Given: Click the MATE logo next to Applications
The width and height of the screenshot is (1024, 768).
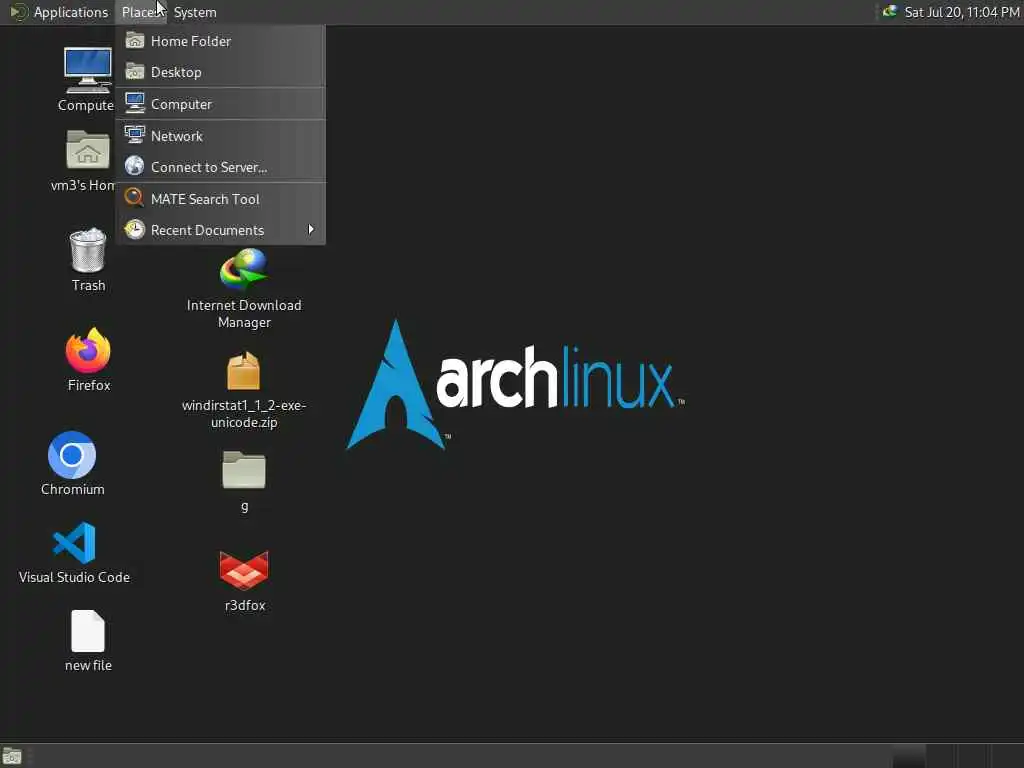Looking at the screenshot, I should tap(18, 12).
